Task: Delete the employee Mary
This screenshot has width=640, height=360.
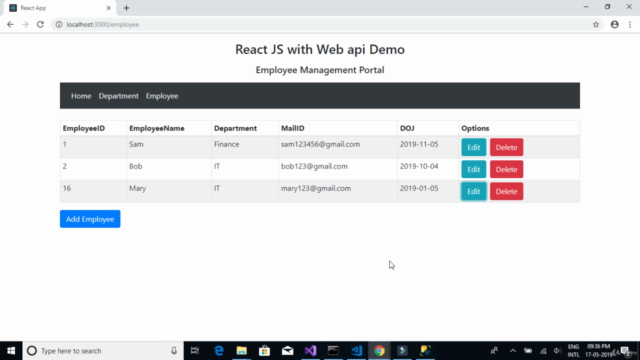Action: (507, 191)
